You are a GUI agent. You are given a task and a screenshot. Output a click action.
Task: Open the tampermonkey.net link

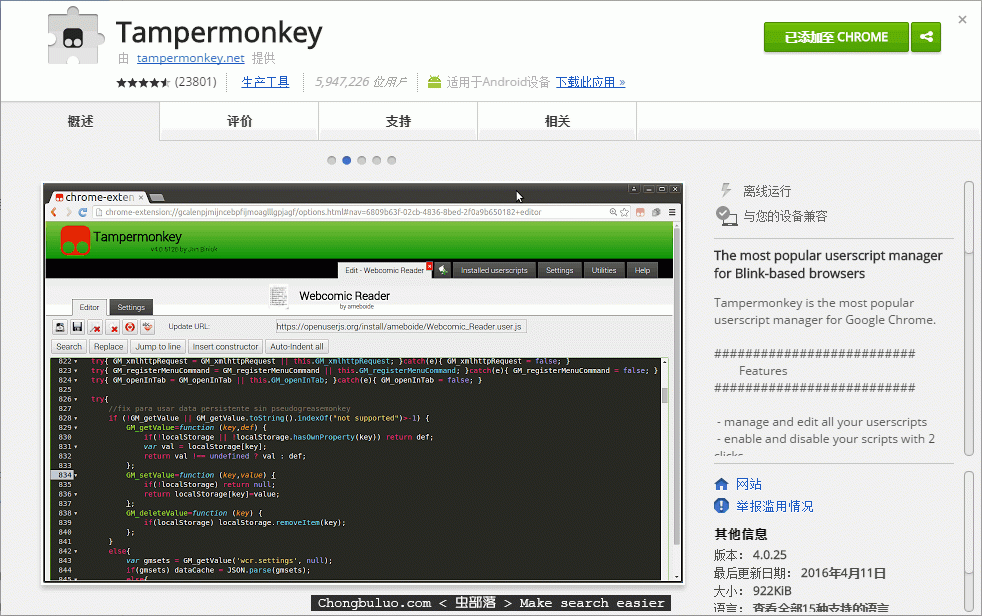coord(190,58)
